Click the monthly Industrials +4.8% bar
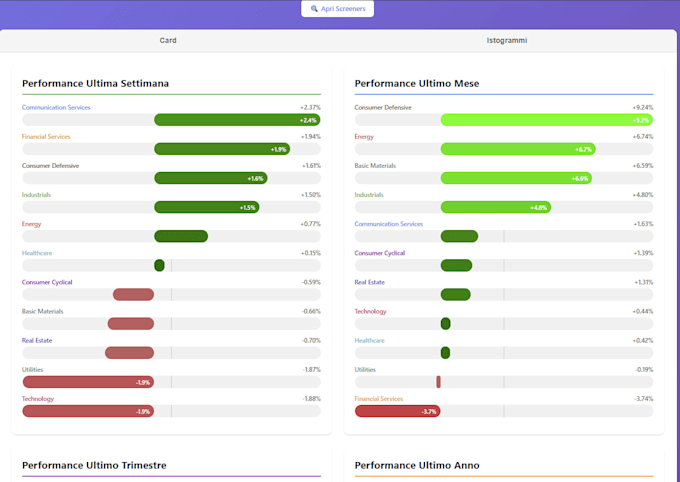 coord(496,207)
